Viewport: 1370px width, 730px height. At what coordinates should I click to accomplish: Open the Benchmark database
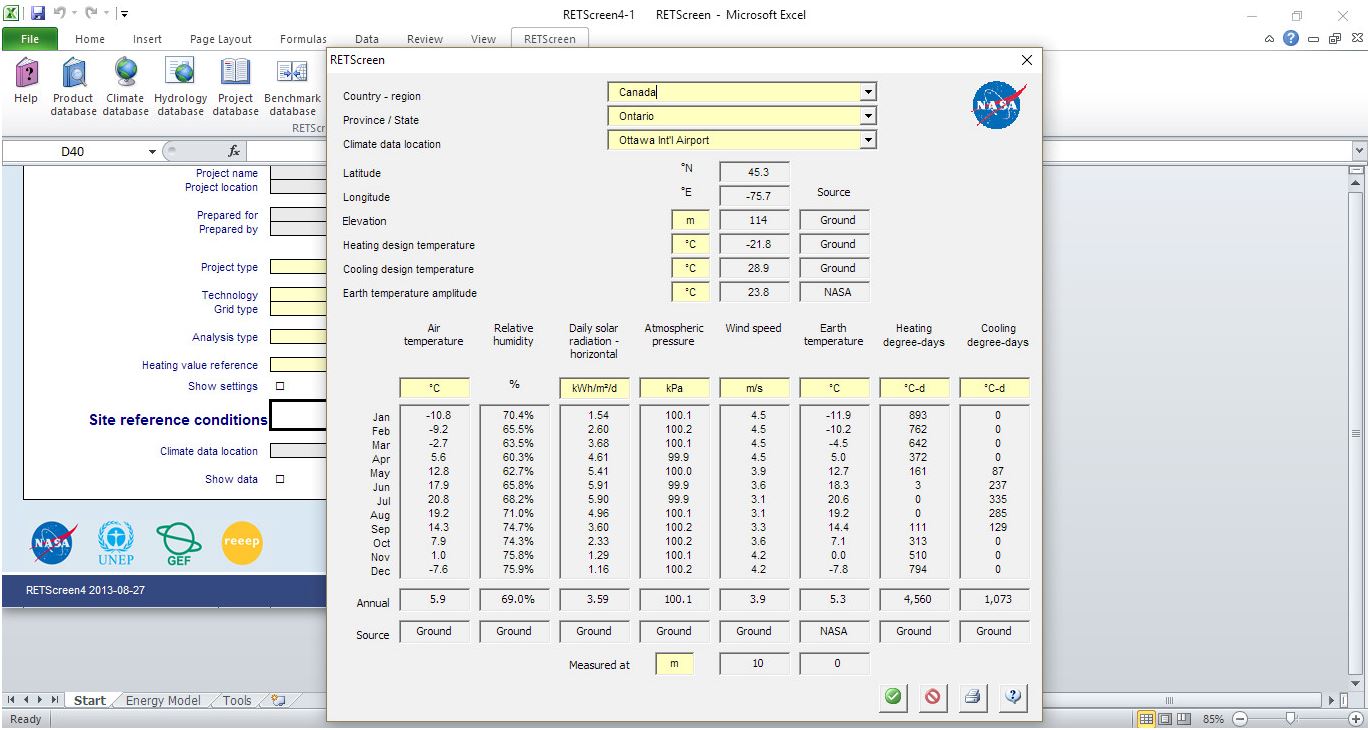point(292,87)
